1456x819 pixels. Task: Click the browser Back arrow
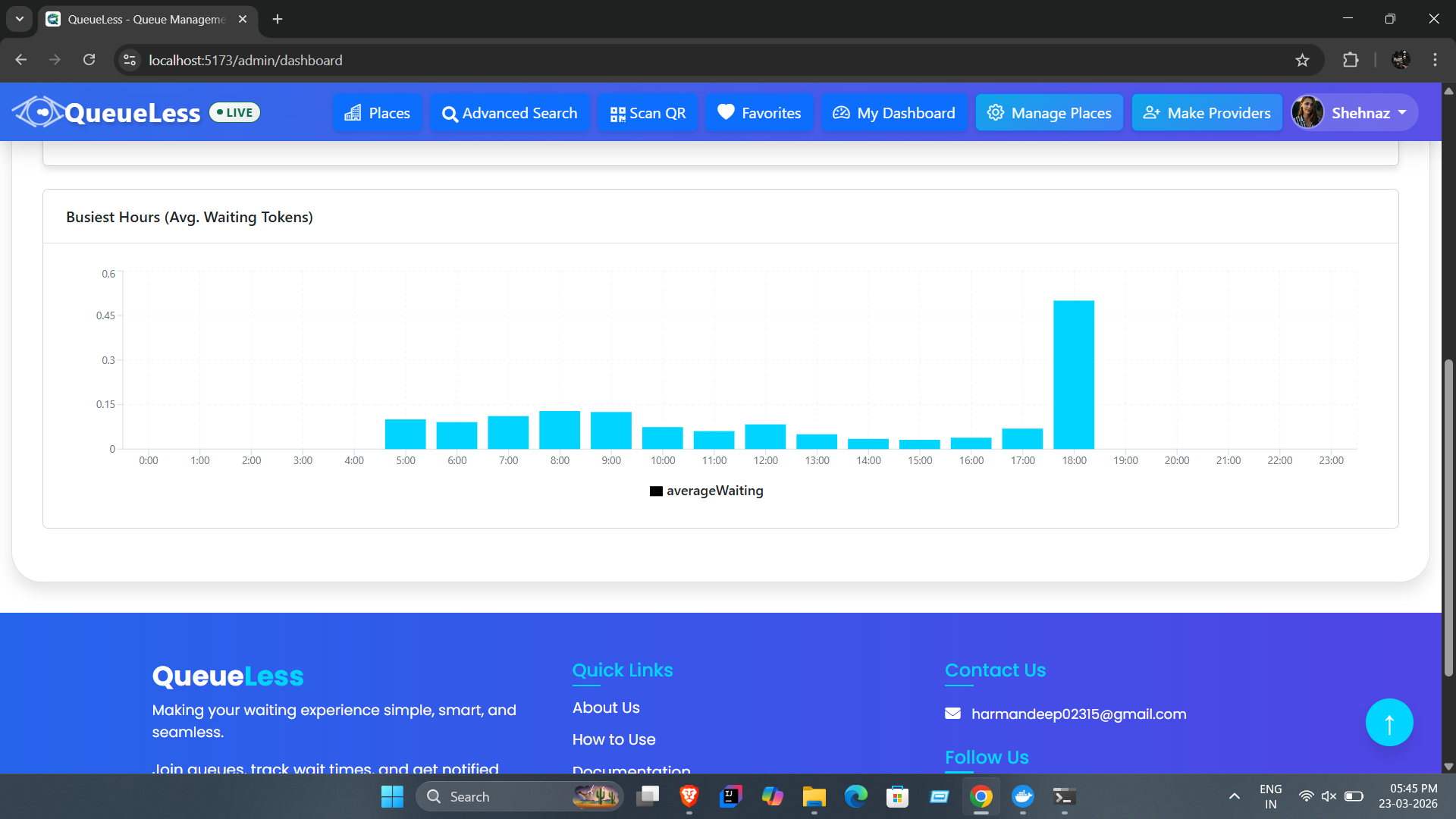tap(20, 60)
